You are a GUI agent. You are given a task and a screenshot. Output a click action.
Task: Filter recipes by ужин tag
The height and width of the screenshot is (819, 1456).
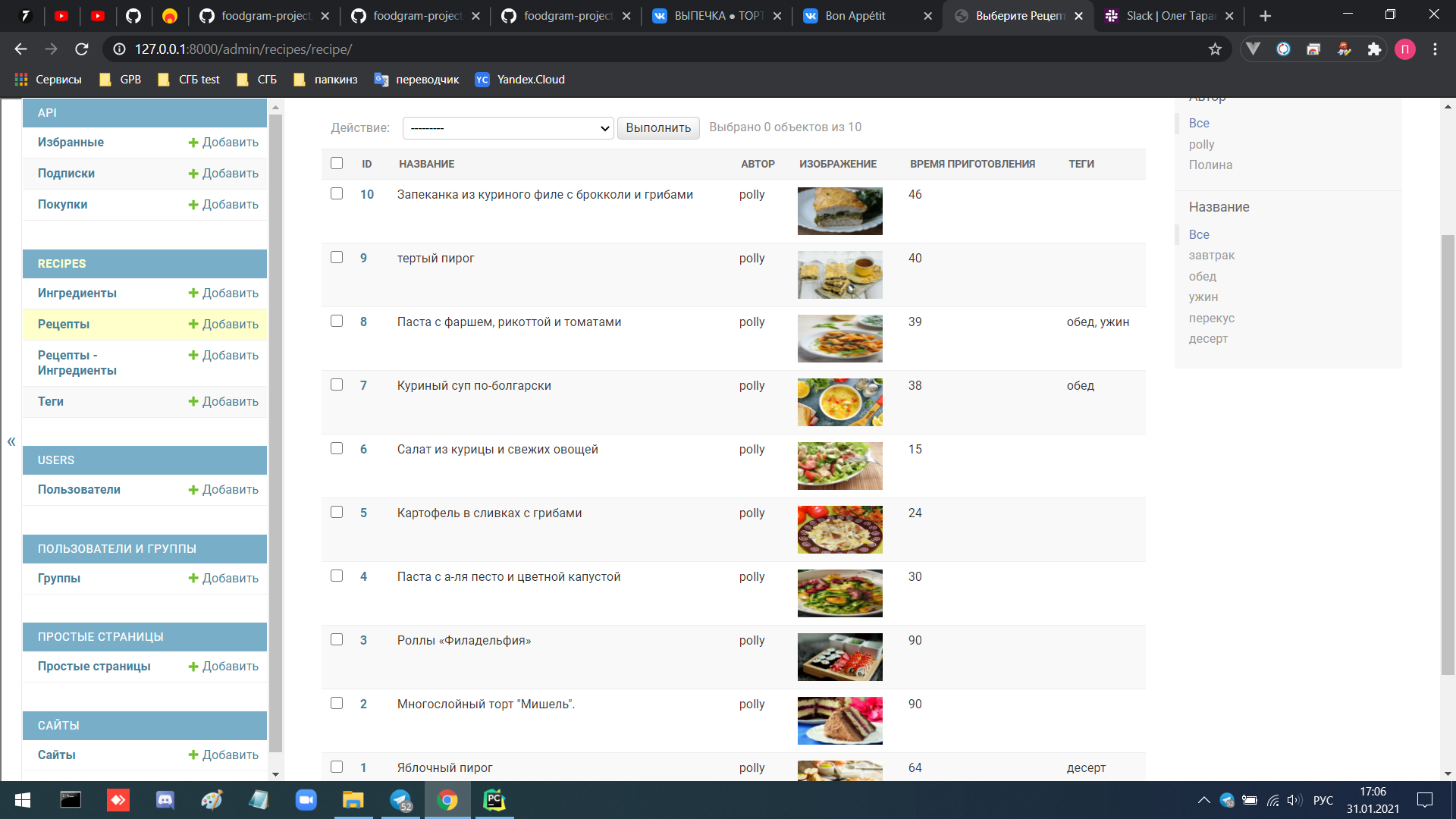coord(1203,297)
